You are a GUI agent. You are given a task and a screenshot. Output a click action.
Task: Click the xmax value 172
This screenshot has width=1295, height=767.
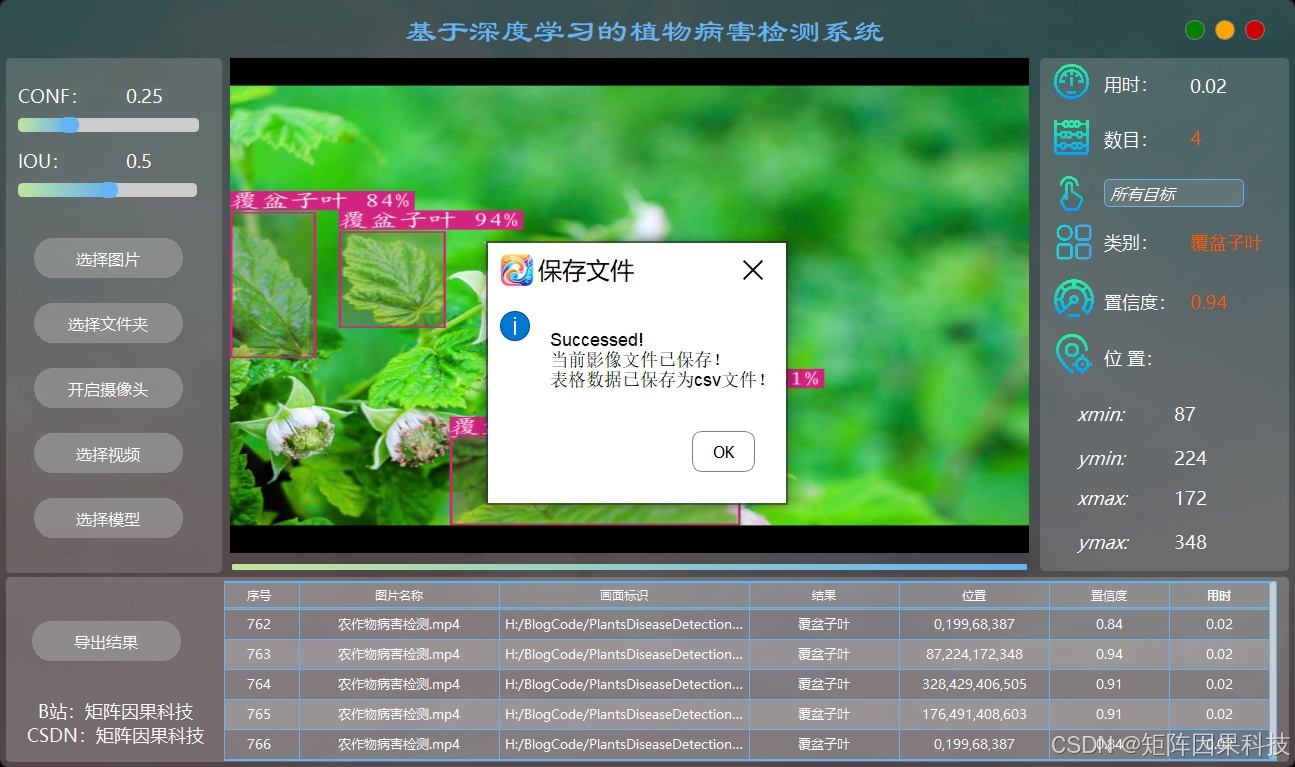(x=1190, y=498)
